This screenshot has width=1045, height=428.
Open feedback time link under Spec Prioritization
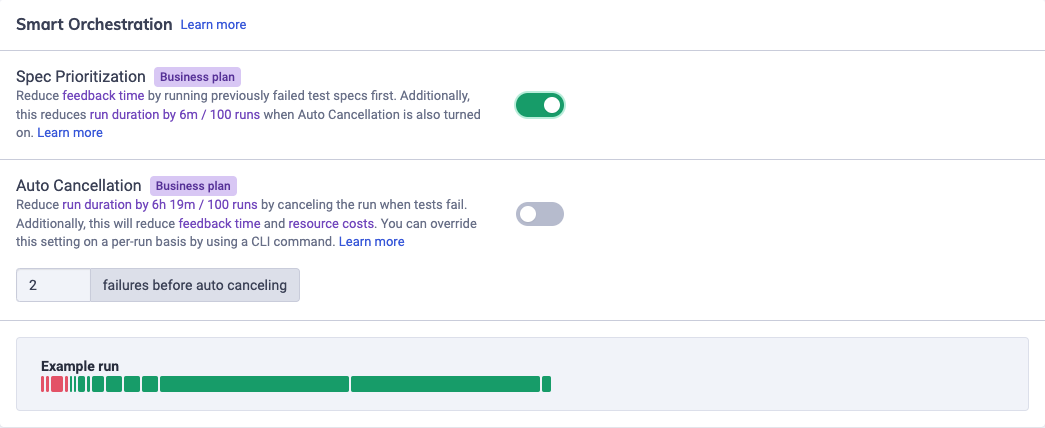(102, 96)
